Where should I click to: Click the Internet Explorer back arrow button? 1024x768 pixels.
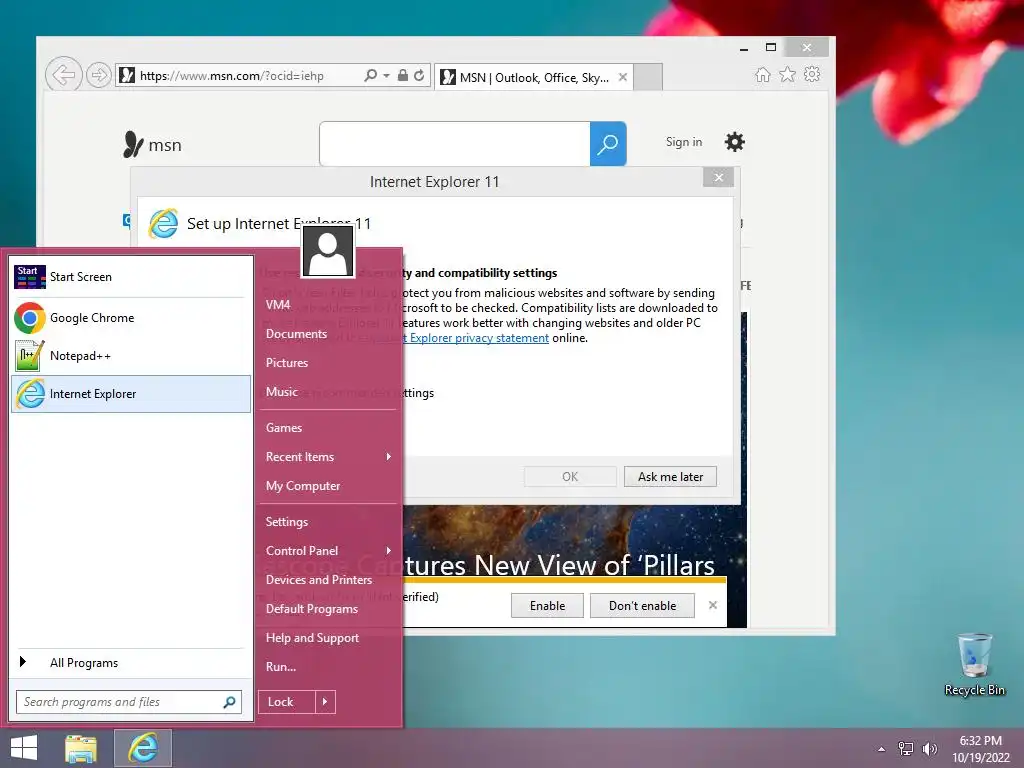click(x=63, y=75)
